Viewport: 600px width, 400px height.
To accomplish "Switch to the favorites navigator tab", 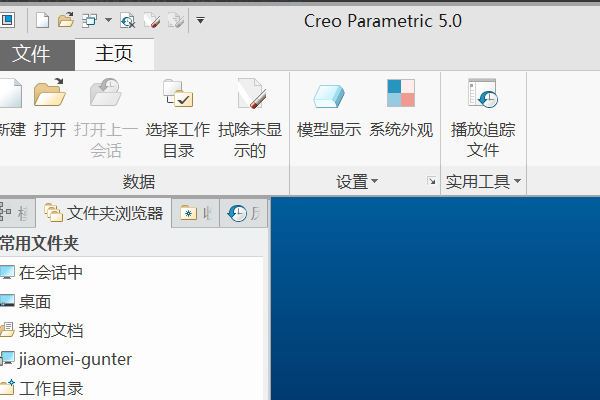I will pyautogui.click(x=196, y=213).
